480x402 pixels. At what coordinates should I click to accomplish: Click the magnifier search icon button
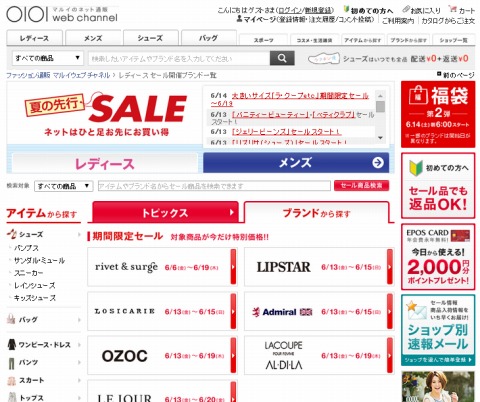pyautogui.click(x=282, y=58)
